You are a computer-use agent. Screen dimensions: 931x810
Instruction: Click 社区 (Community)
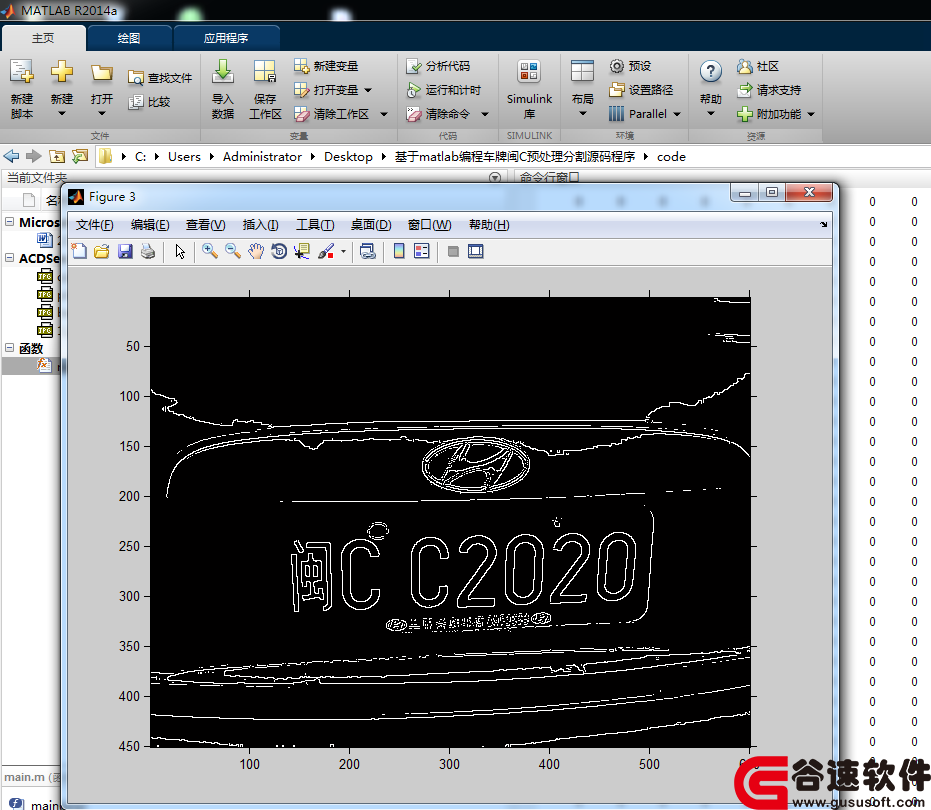pyautogui.click(x=758, y=66)
